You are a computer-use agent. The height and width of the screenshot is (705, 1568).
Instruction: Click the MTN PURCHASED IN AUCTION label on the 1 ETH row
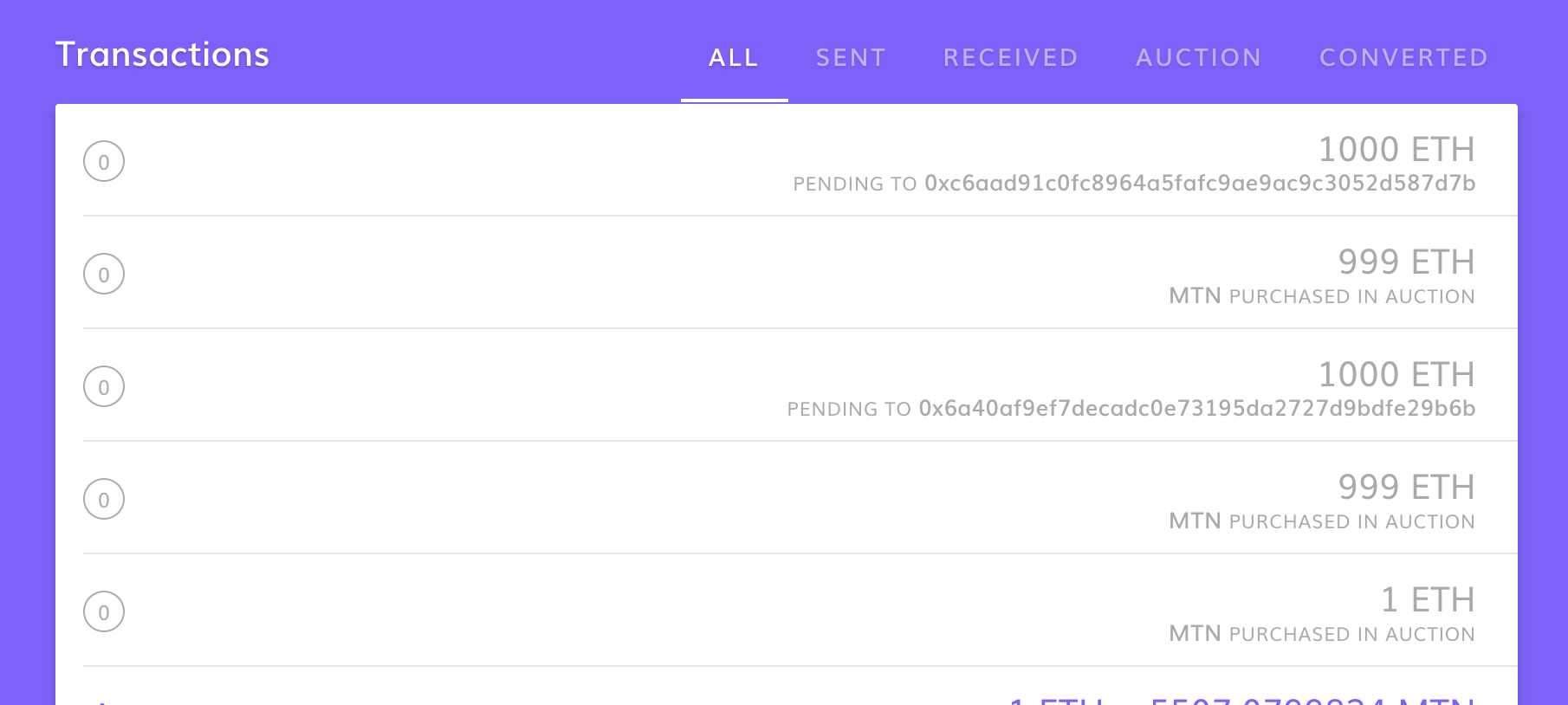point(1323,633)
